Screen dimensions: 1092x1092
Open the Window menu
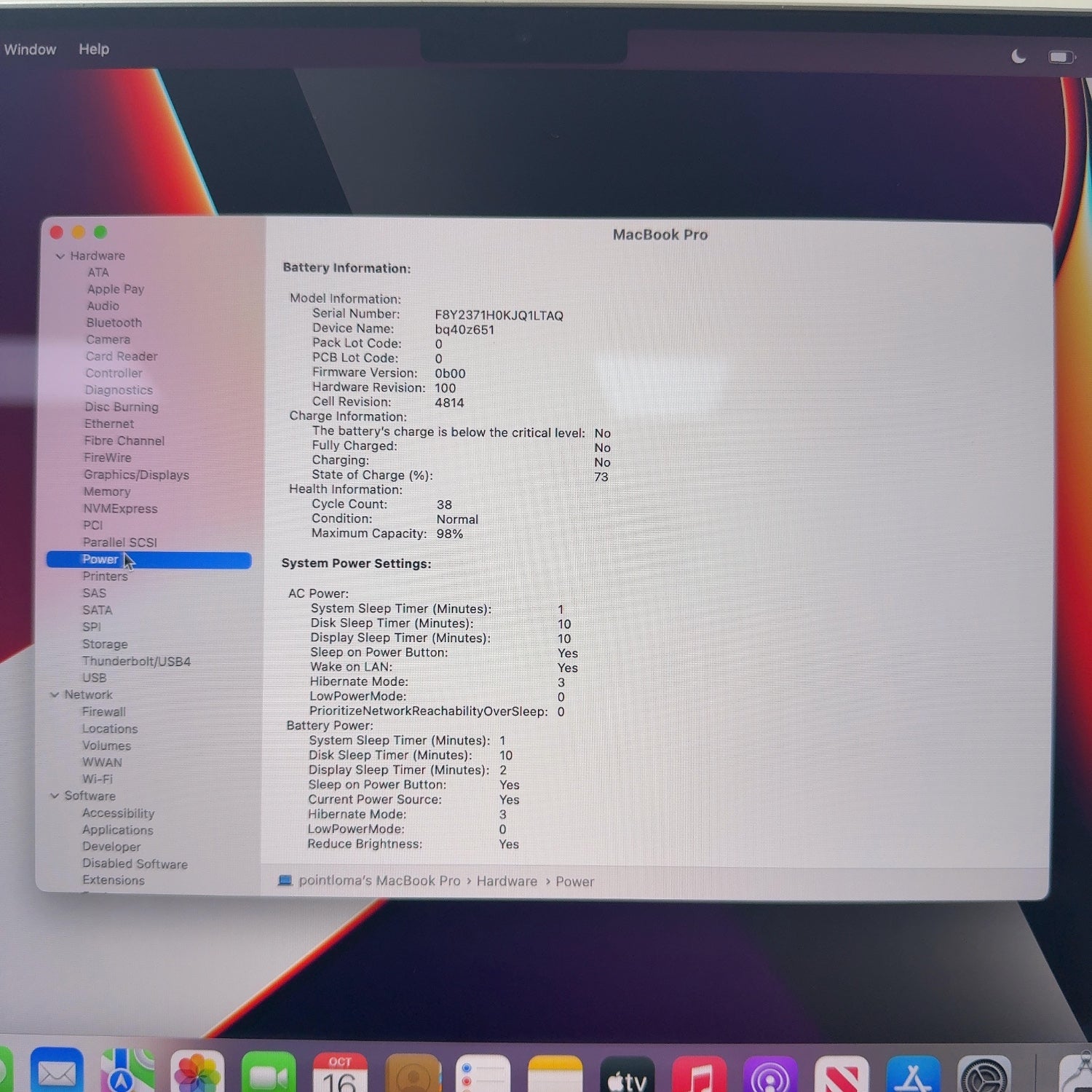pos(30,50)
